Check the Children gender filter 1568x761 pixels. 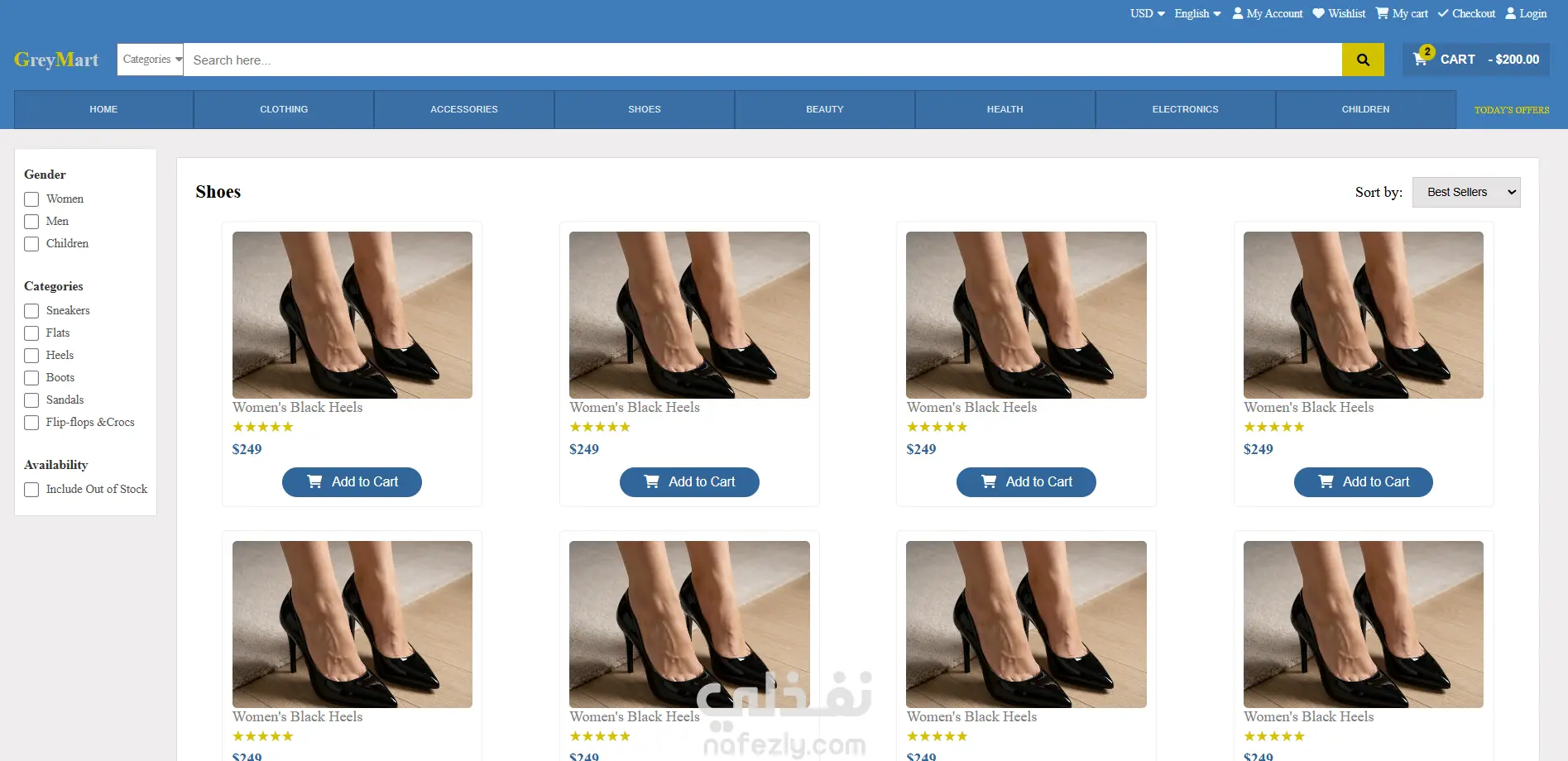pos(31,244)
